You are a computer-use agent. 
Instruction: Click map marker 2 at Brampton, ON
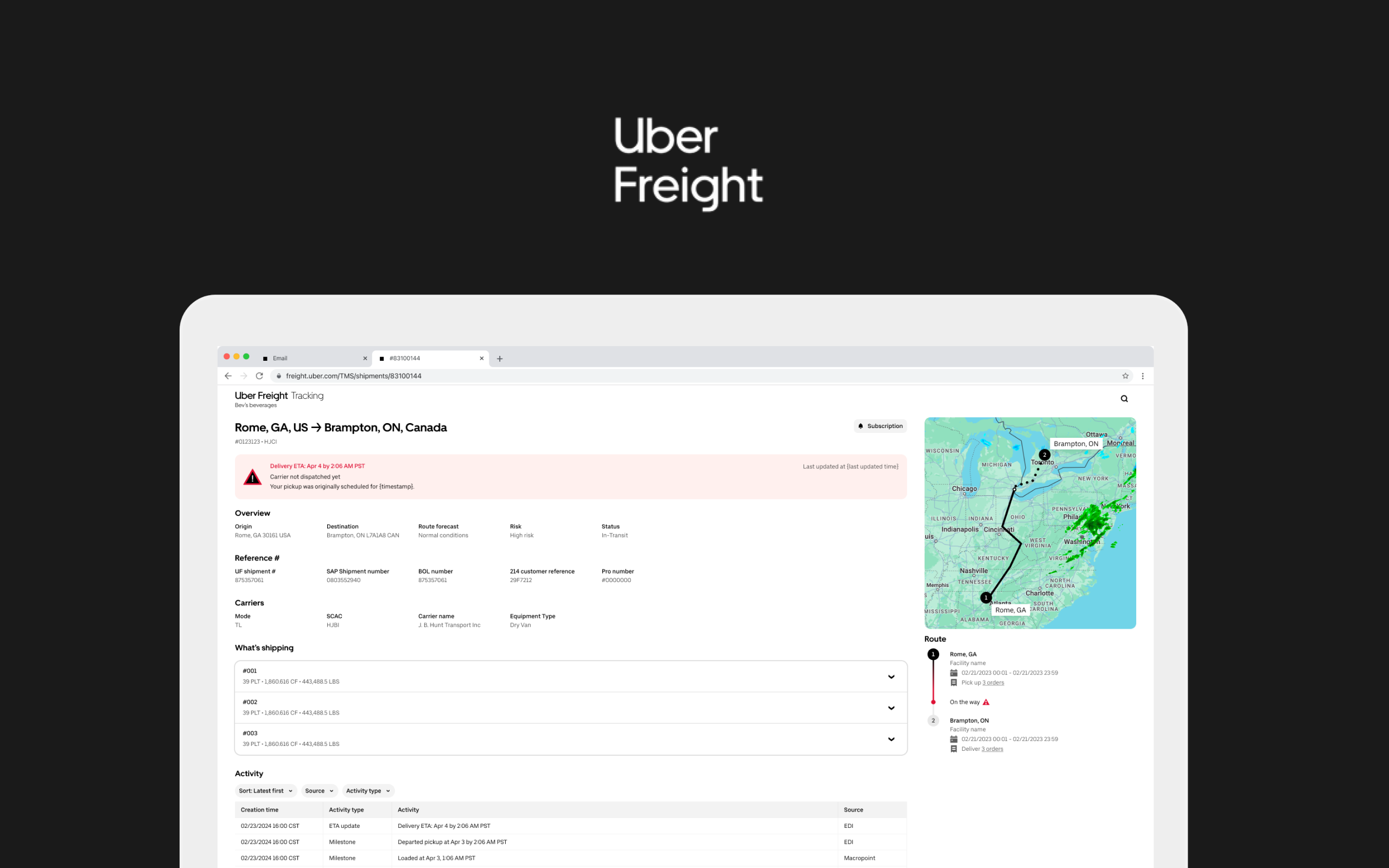(1044, 455)
